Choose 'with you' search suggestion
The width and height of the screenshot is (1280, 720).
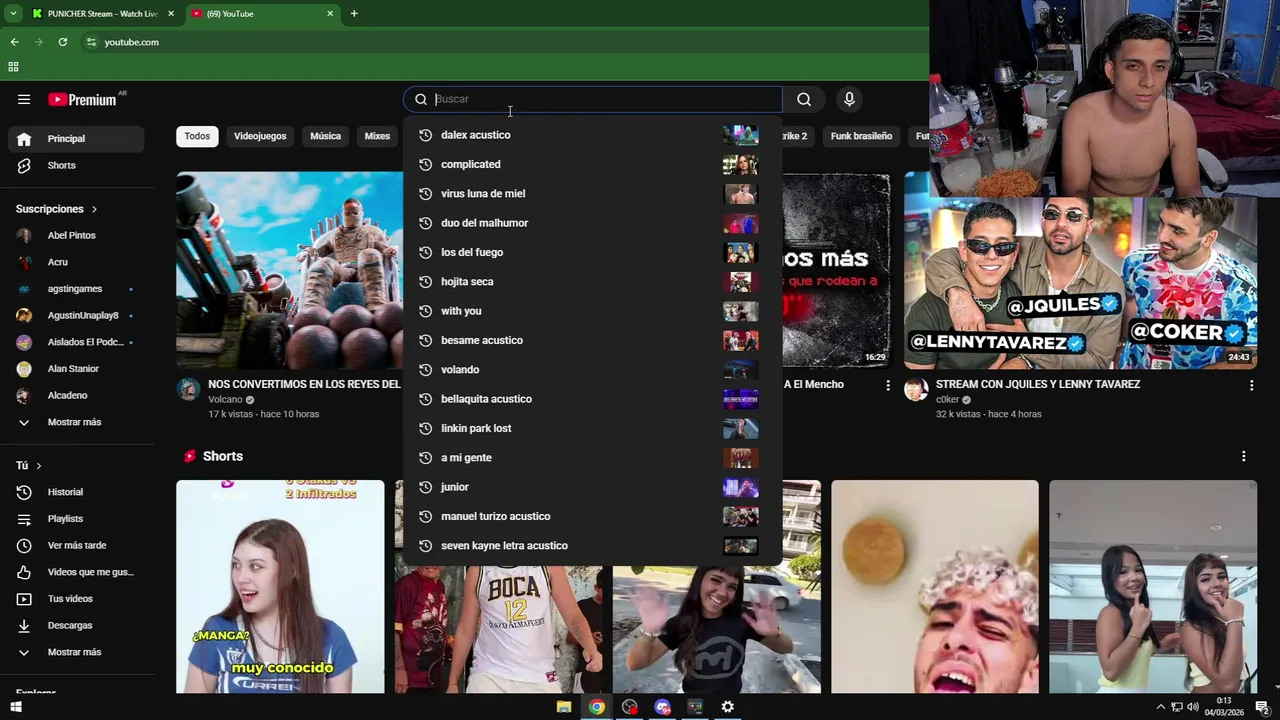point(592,311)
